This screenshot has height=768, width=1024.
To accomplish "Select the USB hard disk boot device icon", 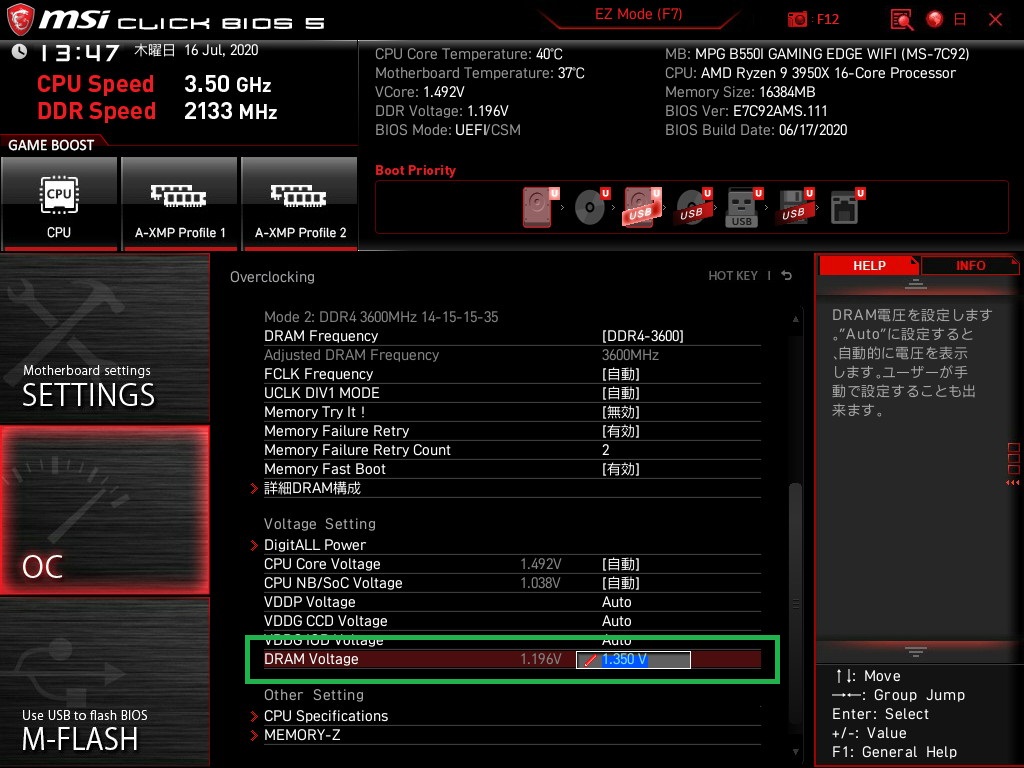I will pyautogui.click(x=642, y=207).
